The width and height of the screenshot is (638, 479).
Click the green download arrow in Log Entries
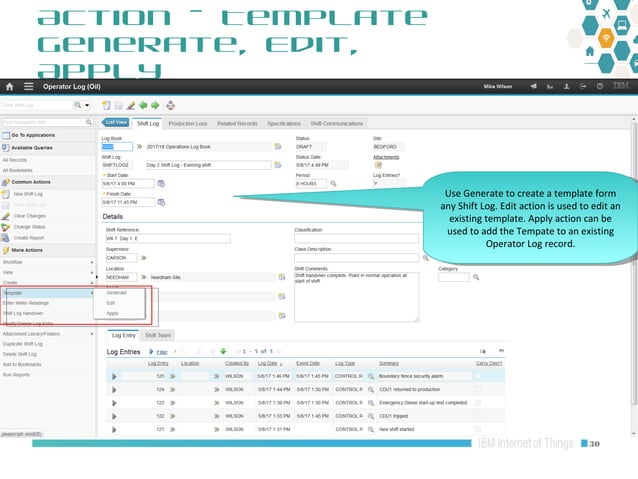point(223,351)
